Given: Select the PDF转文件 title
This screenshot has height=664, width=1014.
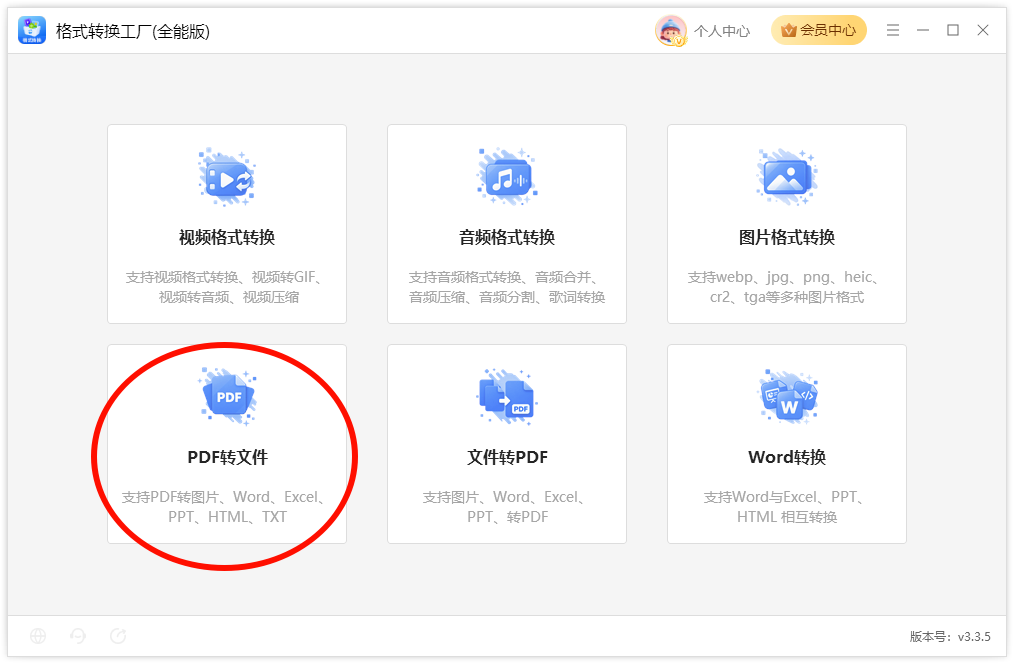Looking at the screenshot, I should point(227,457).
